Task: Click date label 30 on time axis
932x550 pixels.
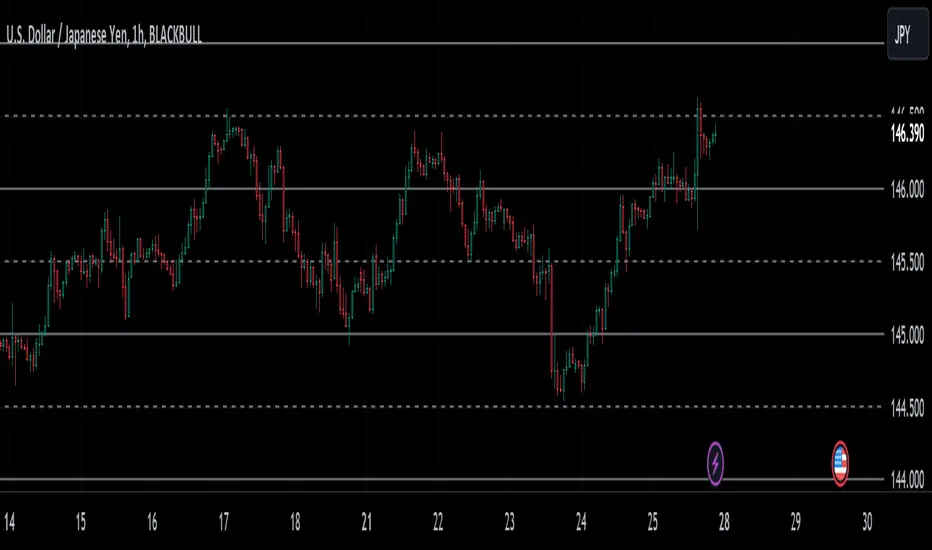Action: point(867,522)
